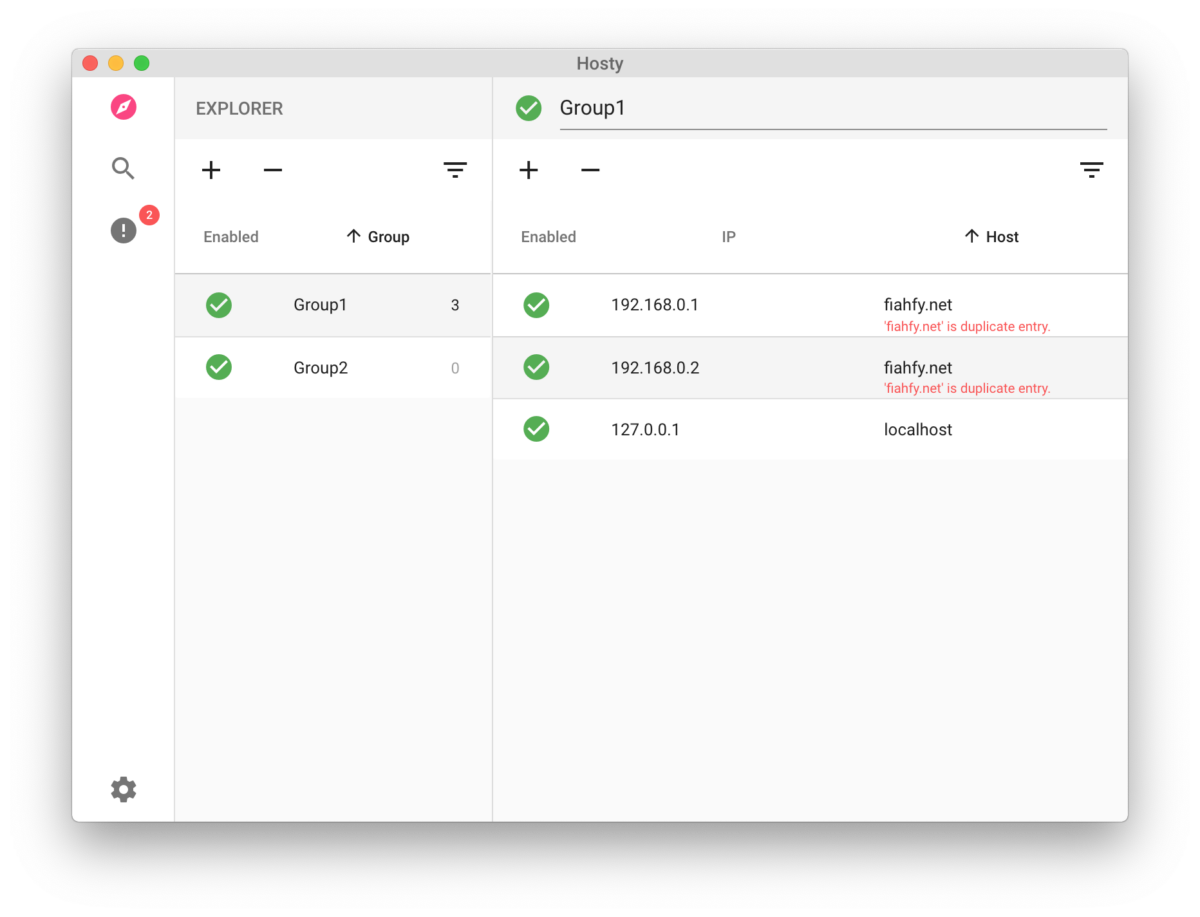Toggle enabled state of Group1 in list

(x=219, y=305)
